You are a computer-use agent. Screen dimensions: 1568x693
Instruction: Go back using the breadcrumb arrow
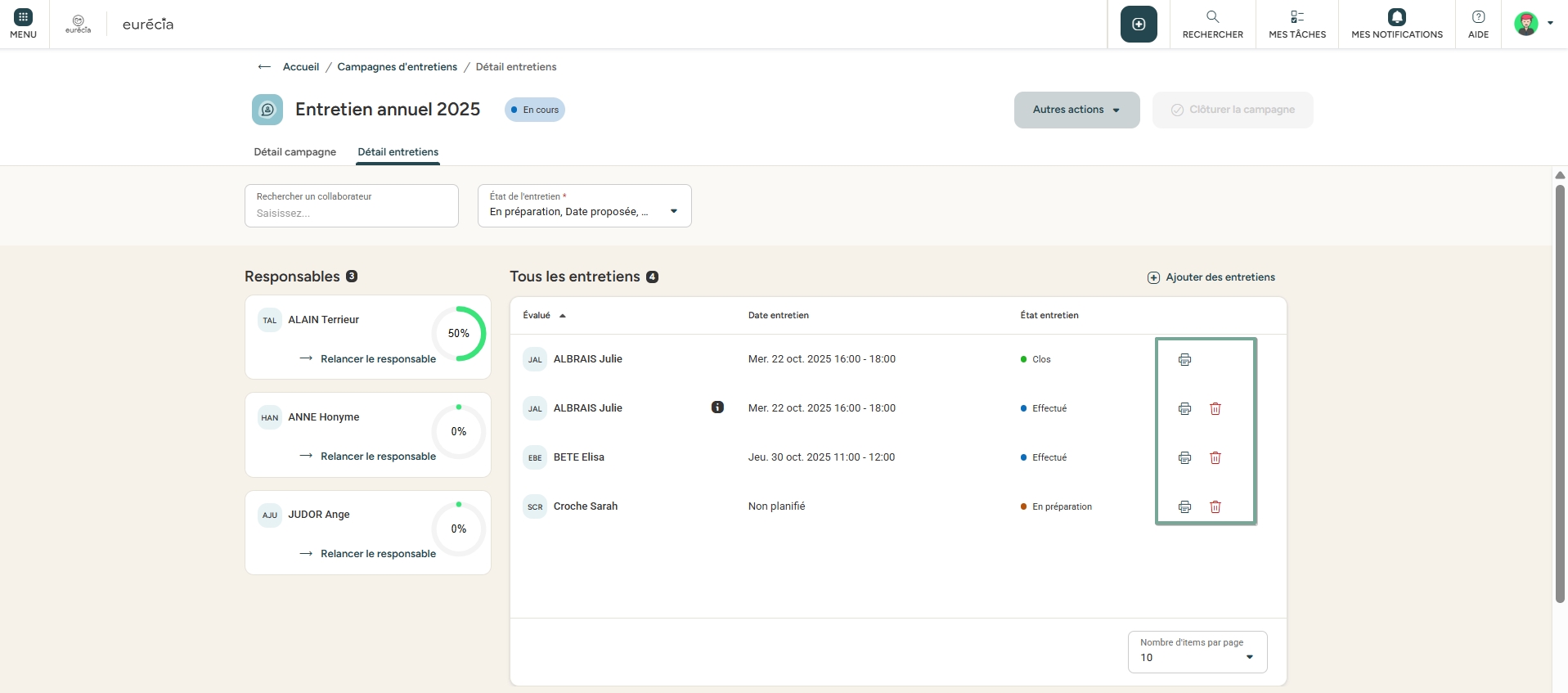coord(264,67)
